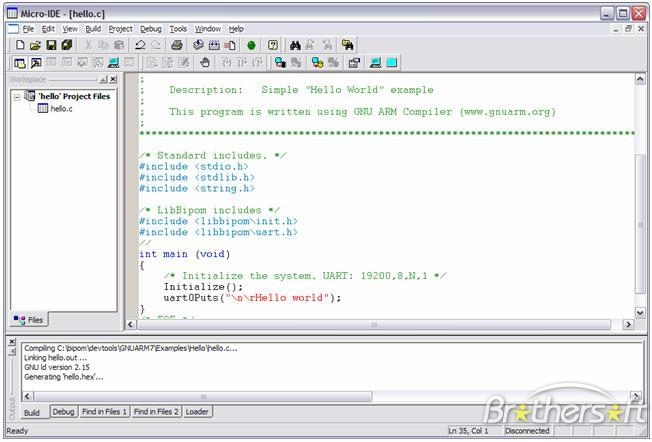This screenshot has height=442, width=652.
Task: Open the Edit menu
Action: [x=48, y=29]
